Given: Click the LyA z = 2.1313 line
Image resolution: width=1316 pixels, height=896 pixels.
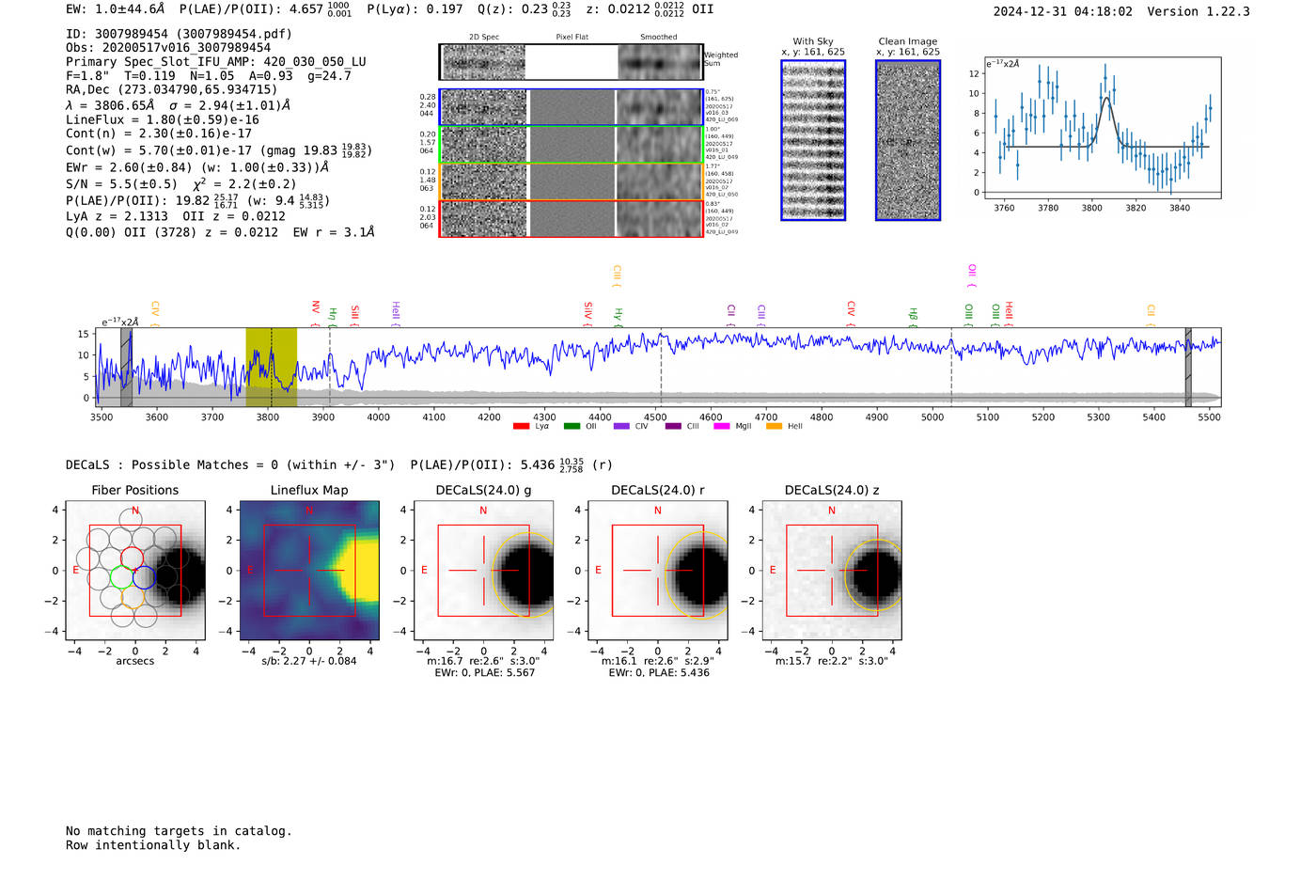Looking at the screenshot, I should click(x=176, y=216).
